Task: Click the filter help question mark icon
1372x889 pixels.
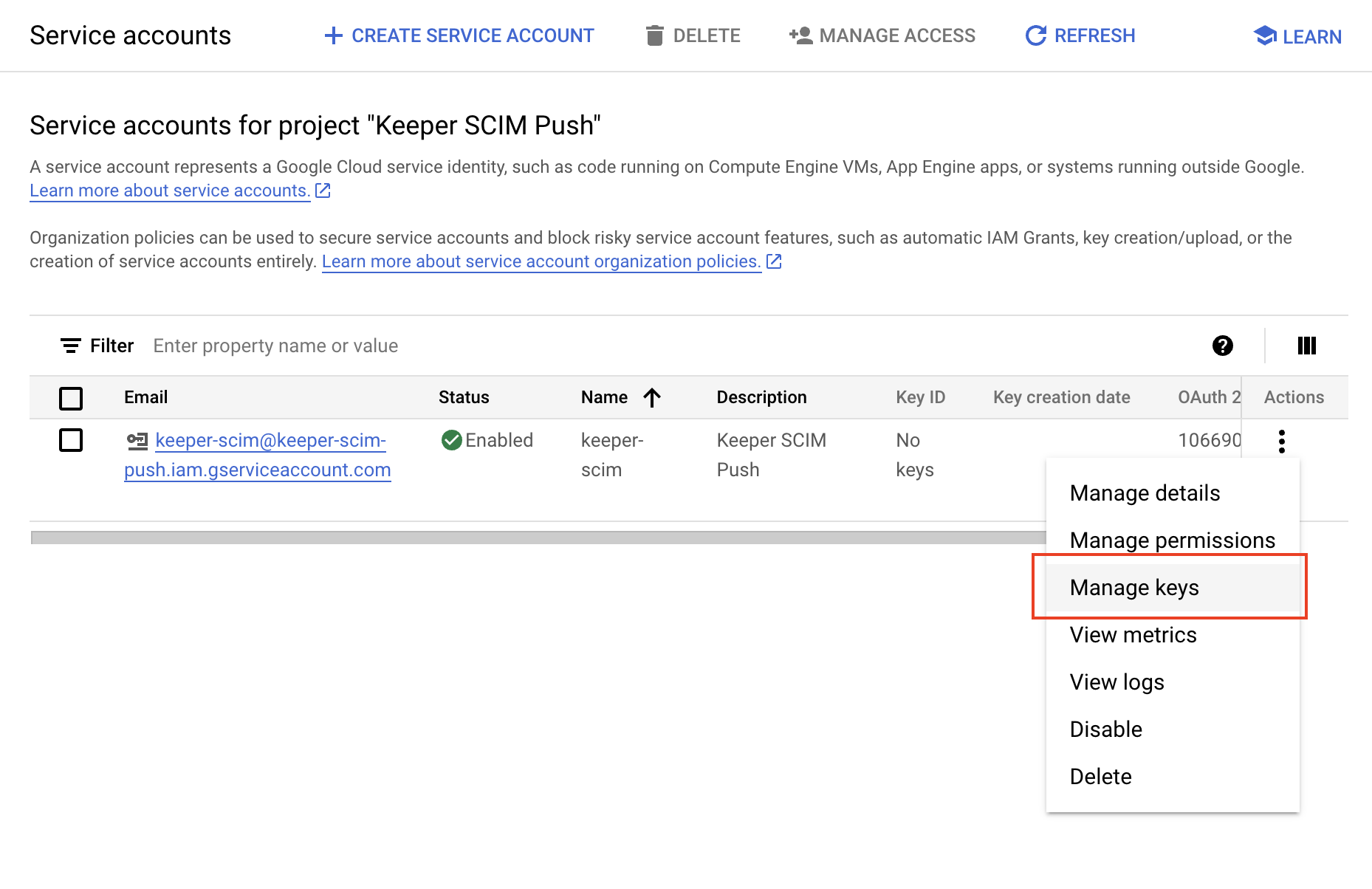Action: (x=1223, y=346)
